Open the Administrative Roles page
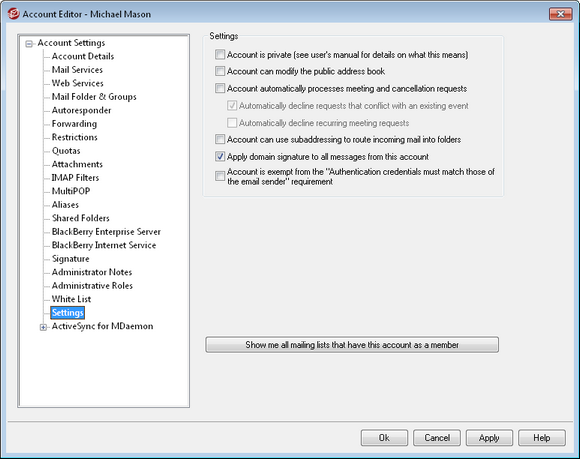580x459 pixels. (x=92, y=286)
